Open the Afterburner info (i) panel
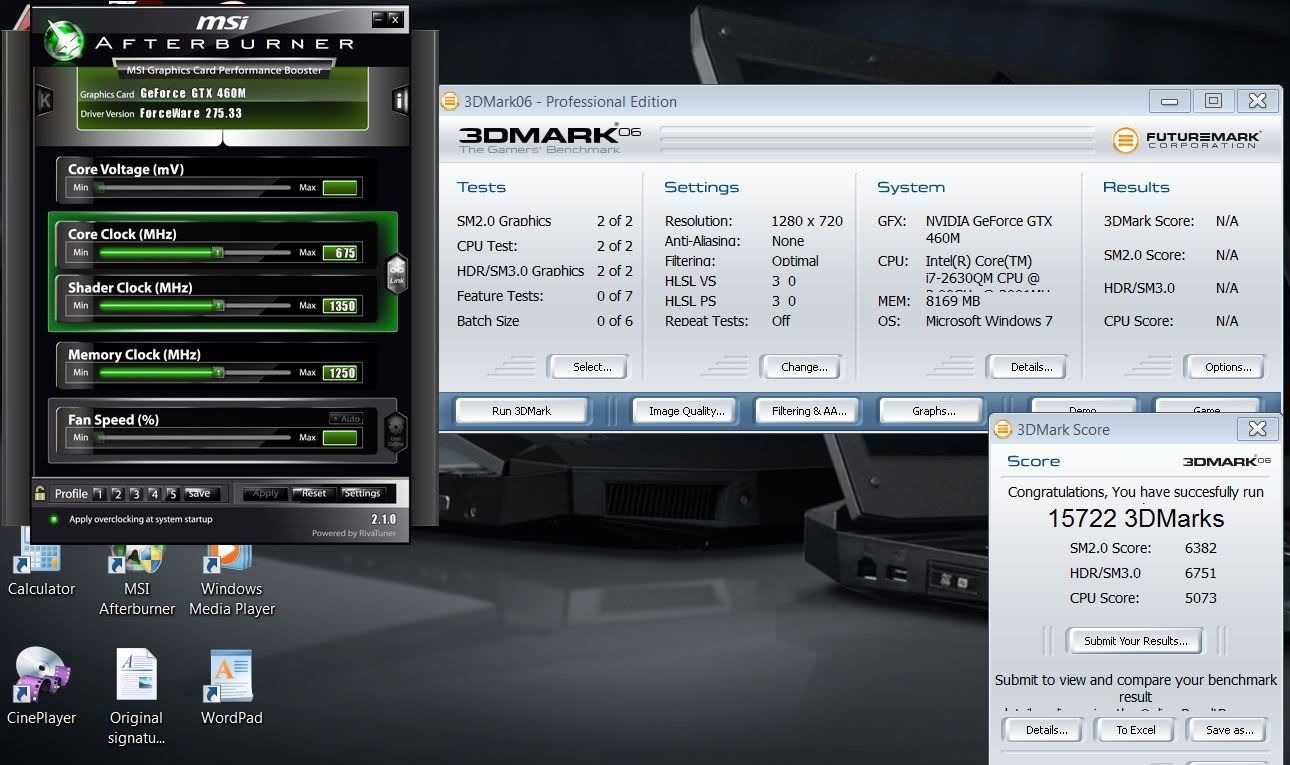Viewport: 1290px width, 765px height. point(401,100)
